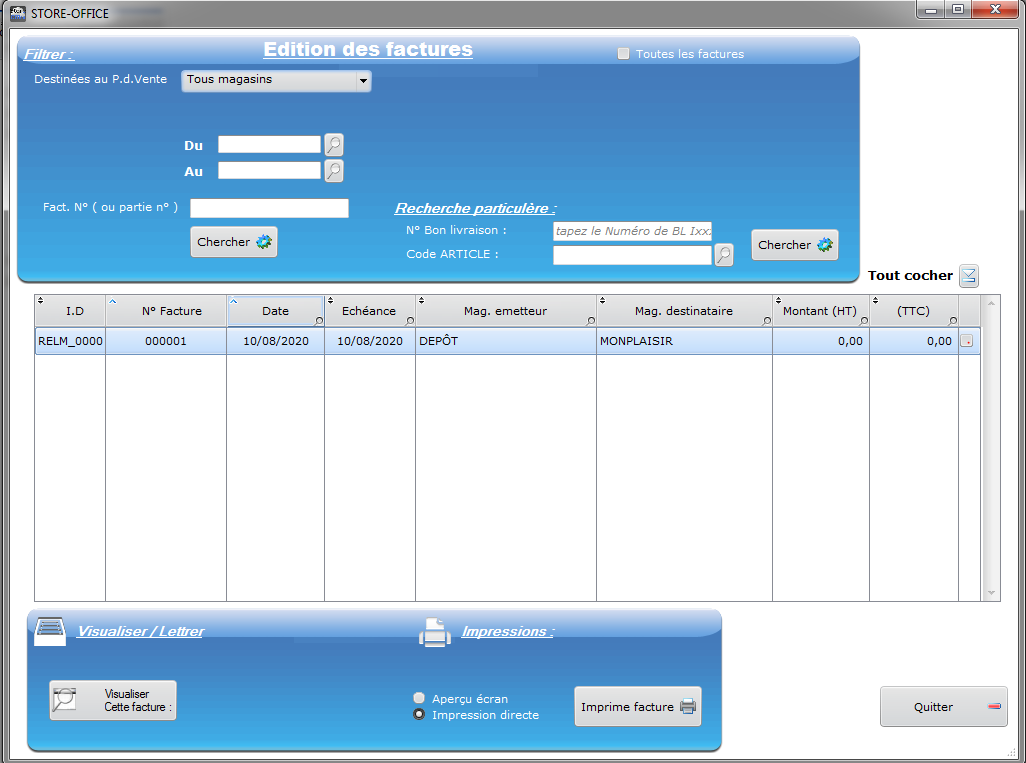
Task: Click the magnifier icon beside the Du date field
Action: [x=334, y=145]
